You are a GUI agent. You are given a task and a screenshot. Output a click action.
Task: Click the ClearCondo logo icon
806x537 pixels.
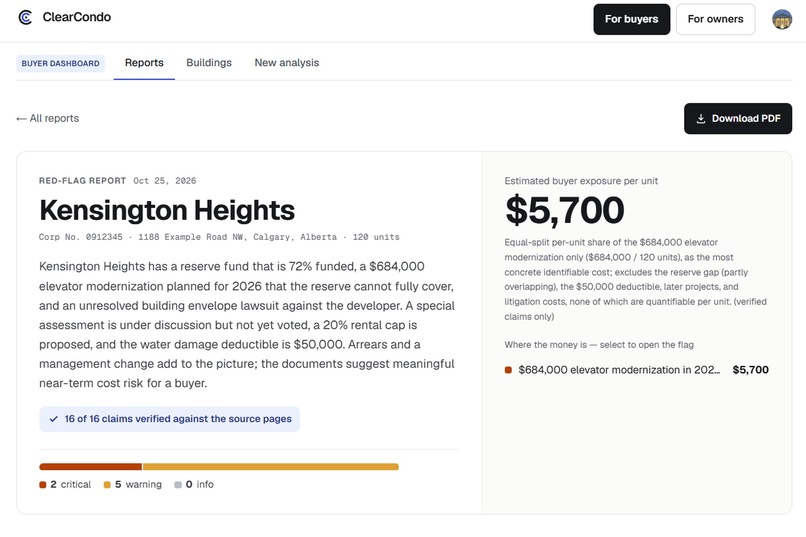(25, 17)
